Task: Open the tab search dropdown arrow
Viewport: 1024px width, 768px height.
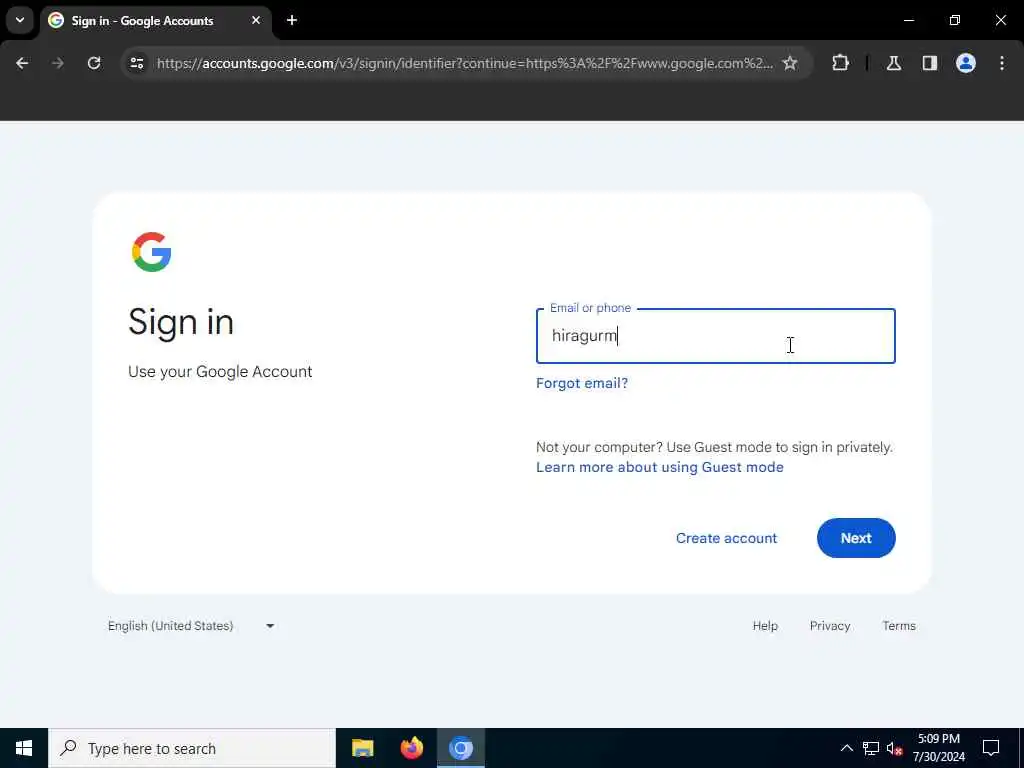Action: pyautogui.click(x=20, y=20)
